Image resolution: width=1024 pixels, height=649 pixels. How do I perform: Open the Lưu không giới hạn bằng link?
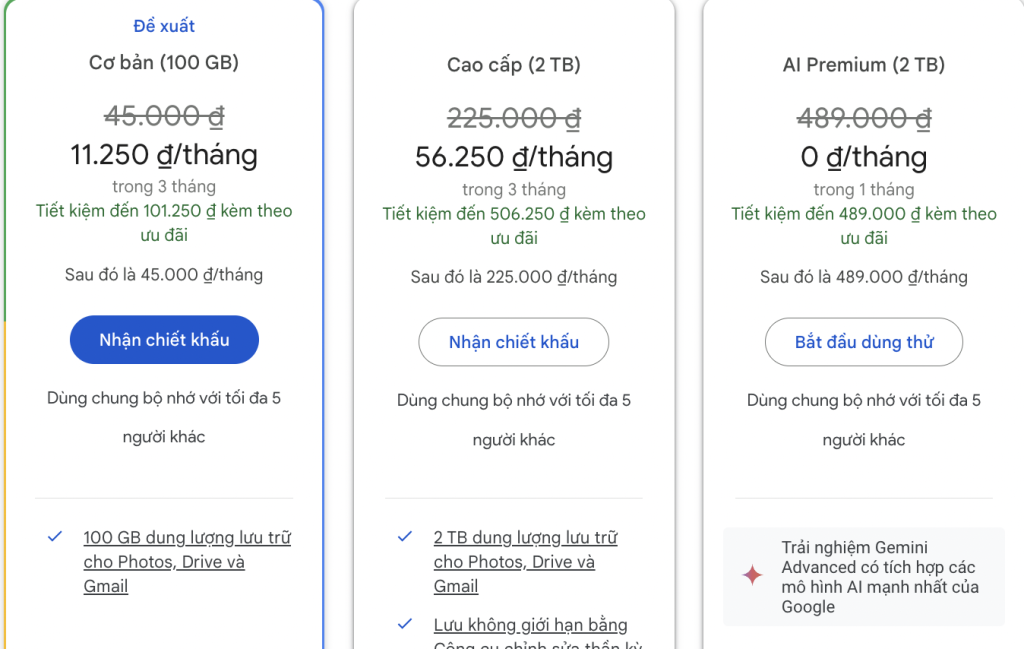point(530,625)
